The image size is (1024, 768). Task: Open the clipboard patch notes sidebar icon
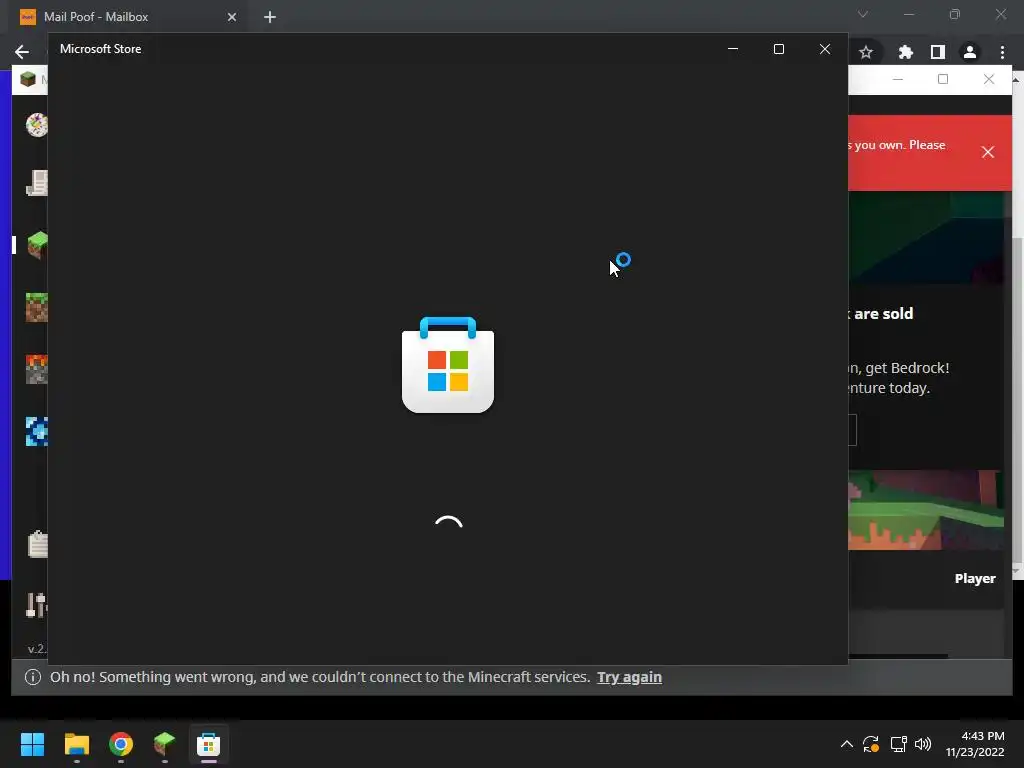point(37,543)
